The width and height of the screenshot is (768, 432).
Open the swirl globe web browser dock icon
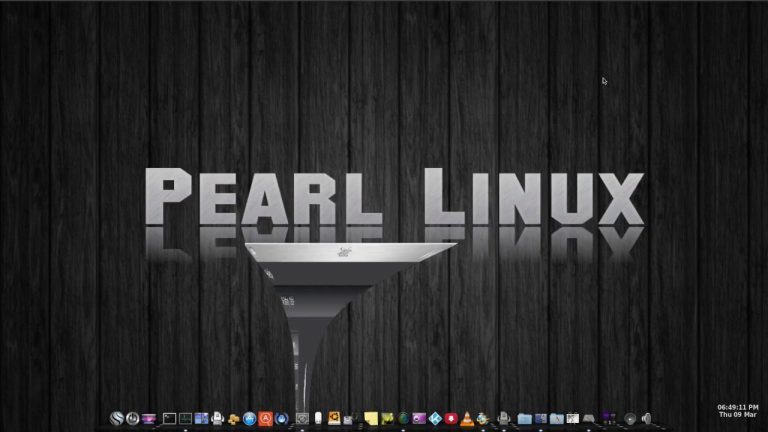117,418
